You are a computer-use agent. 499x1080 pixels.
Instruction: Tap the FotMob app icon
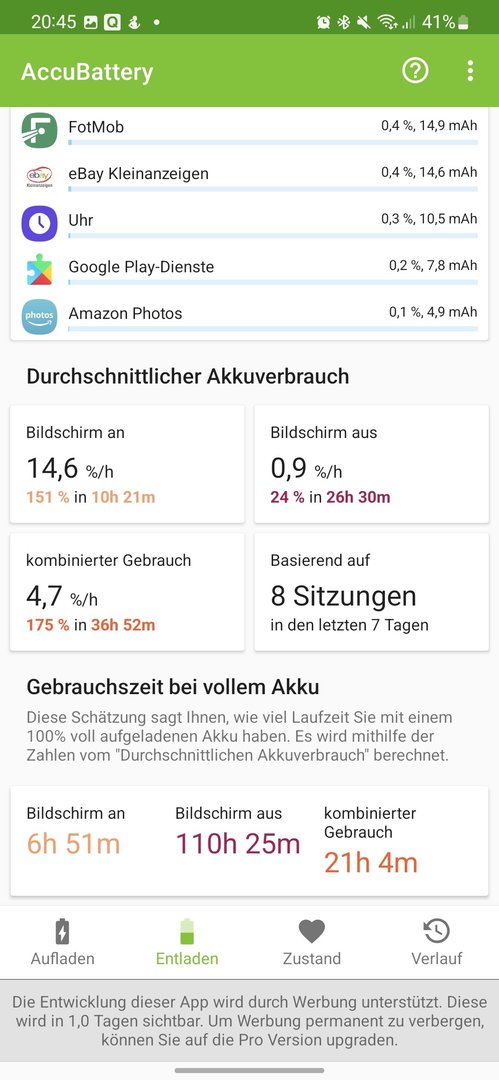coord(39,130)
